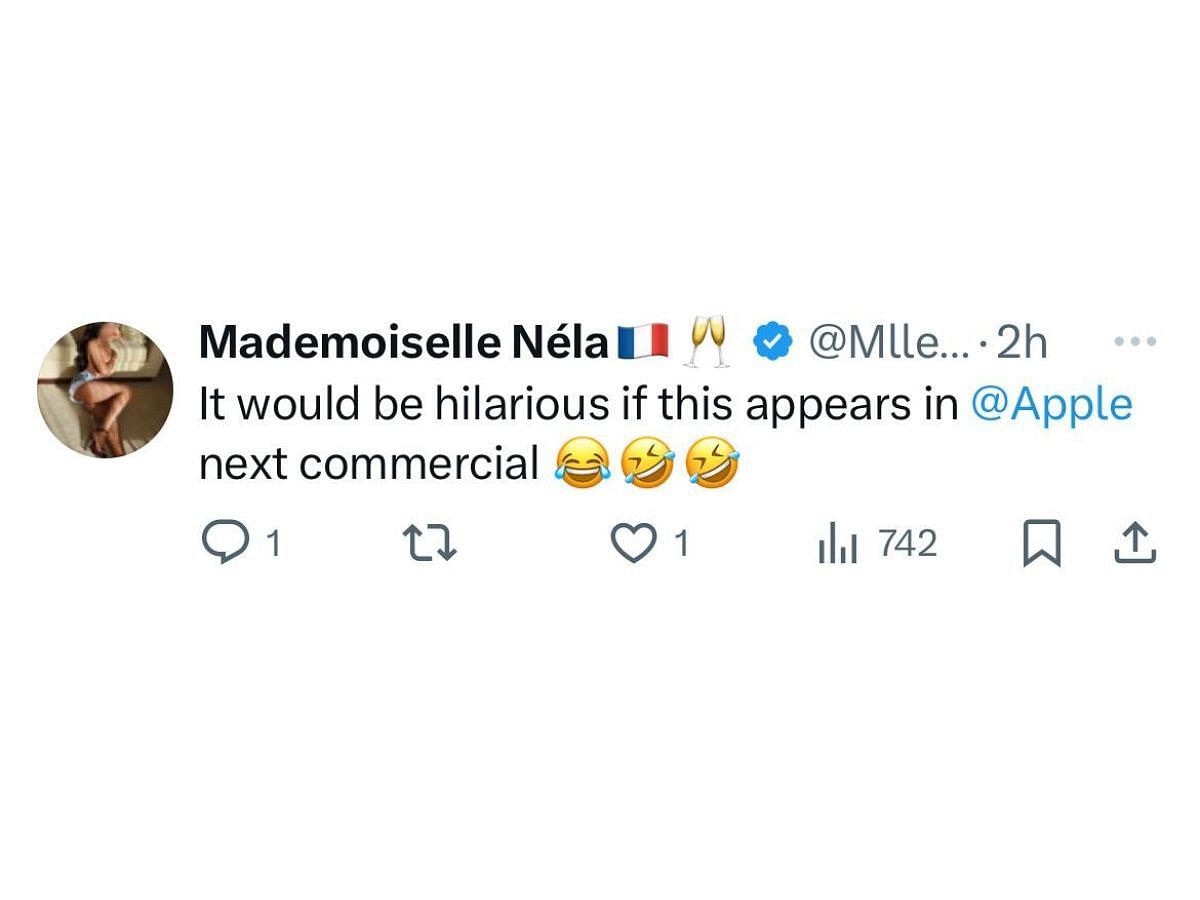Share the tweet using the upload arrow icon
This screenshot has height=900, width=1200.
point(1134,544)
